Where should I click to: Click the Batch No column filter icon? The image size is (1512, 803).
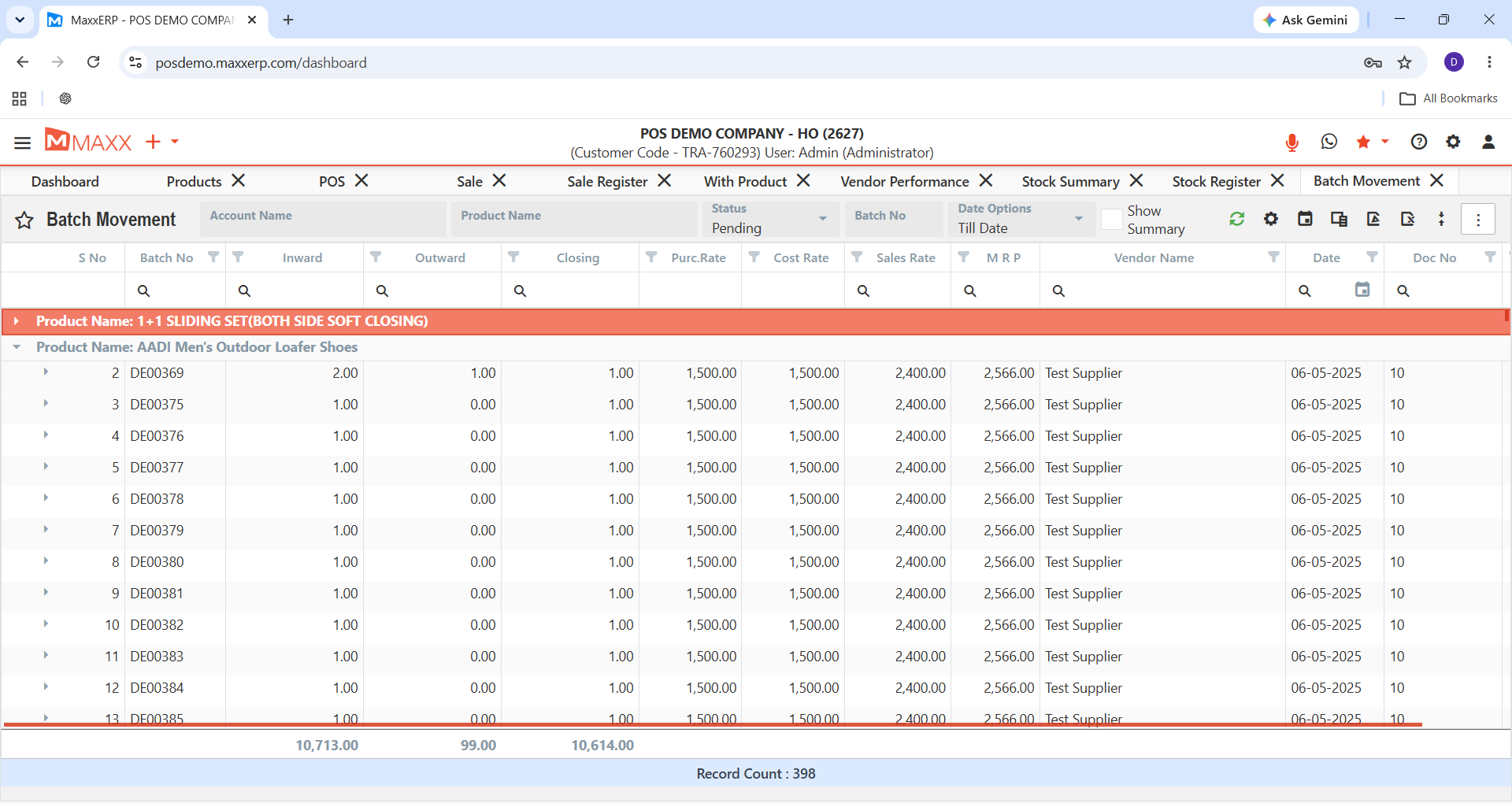(x=213, y=257)
